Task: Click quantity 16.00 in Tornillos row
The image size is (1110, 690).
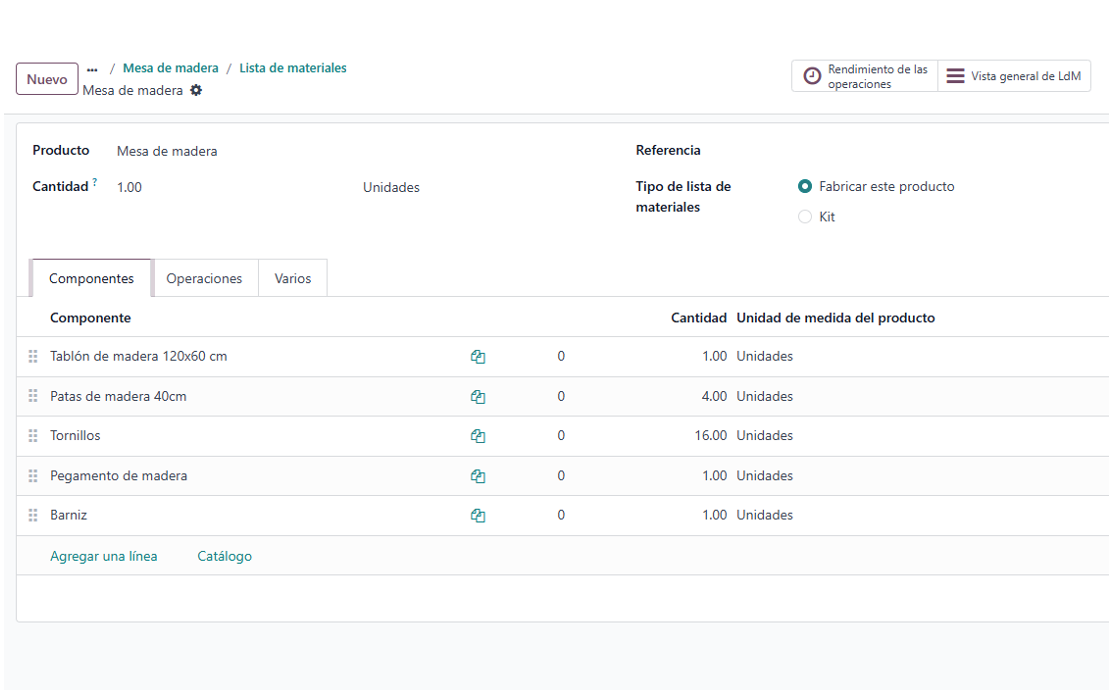Action: 711,435
